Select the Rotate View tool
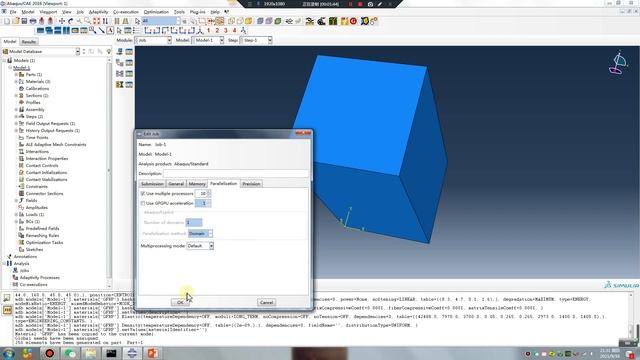 70,21
